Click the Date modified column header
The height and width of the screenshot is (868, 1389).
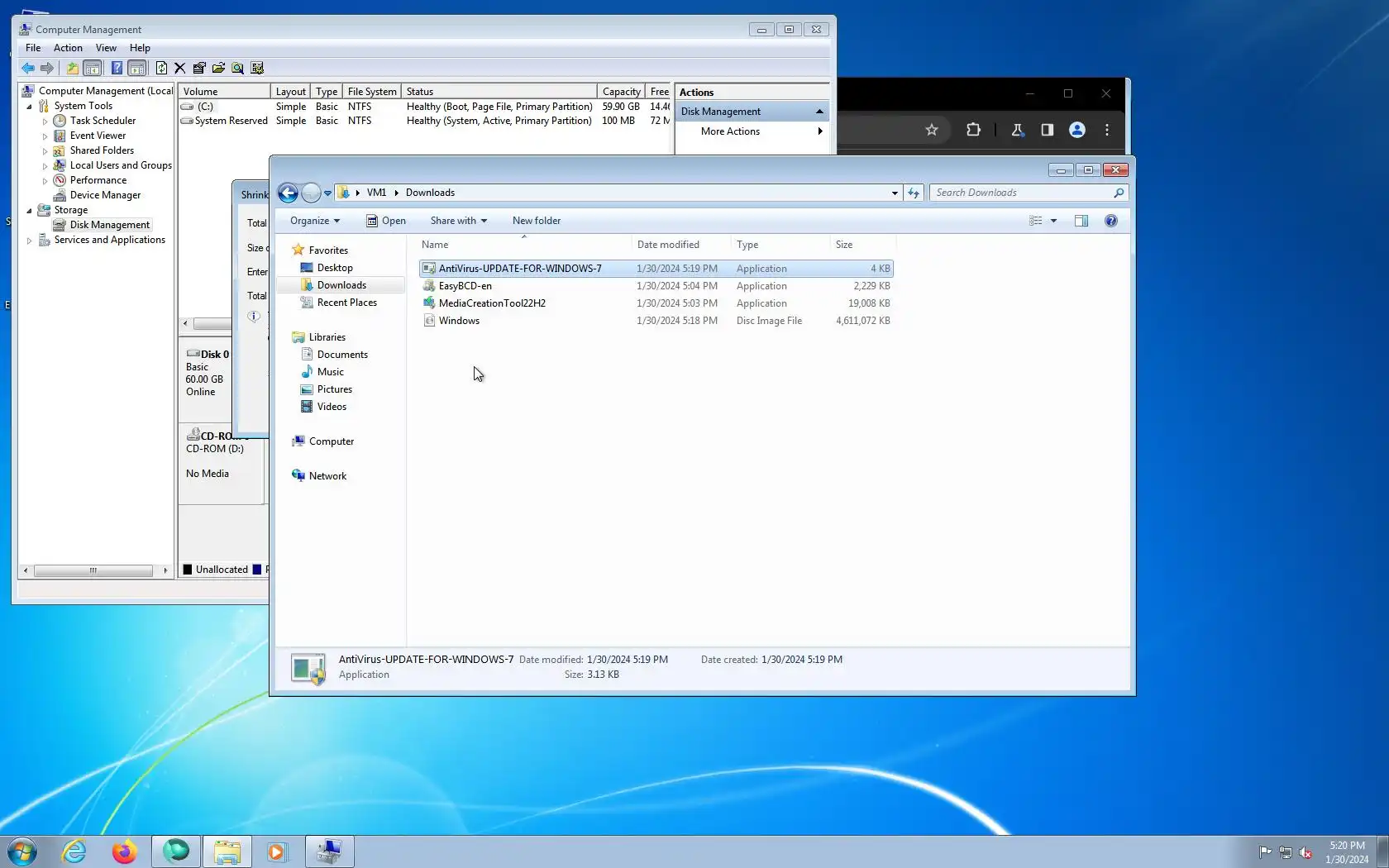coord(680,245)
